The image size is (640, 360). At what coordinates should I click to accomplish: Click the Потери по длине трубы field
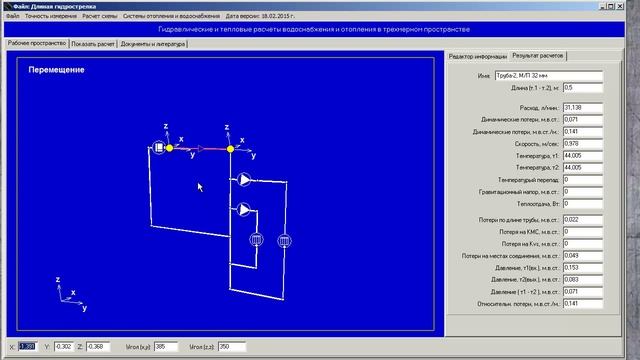582,220
